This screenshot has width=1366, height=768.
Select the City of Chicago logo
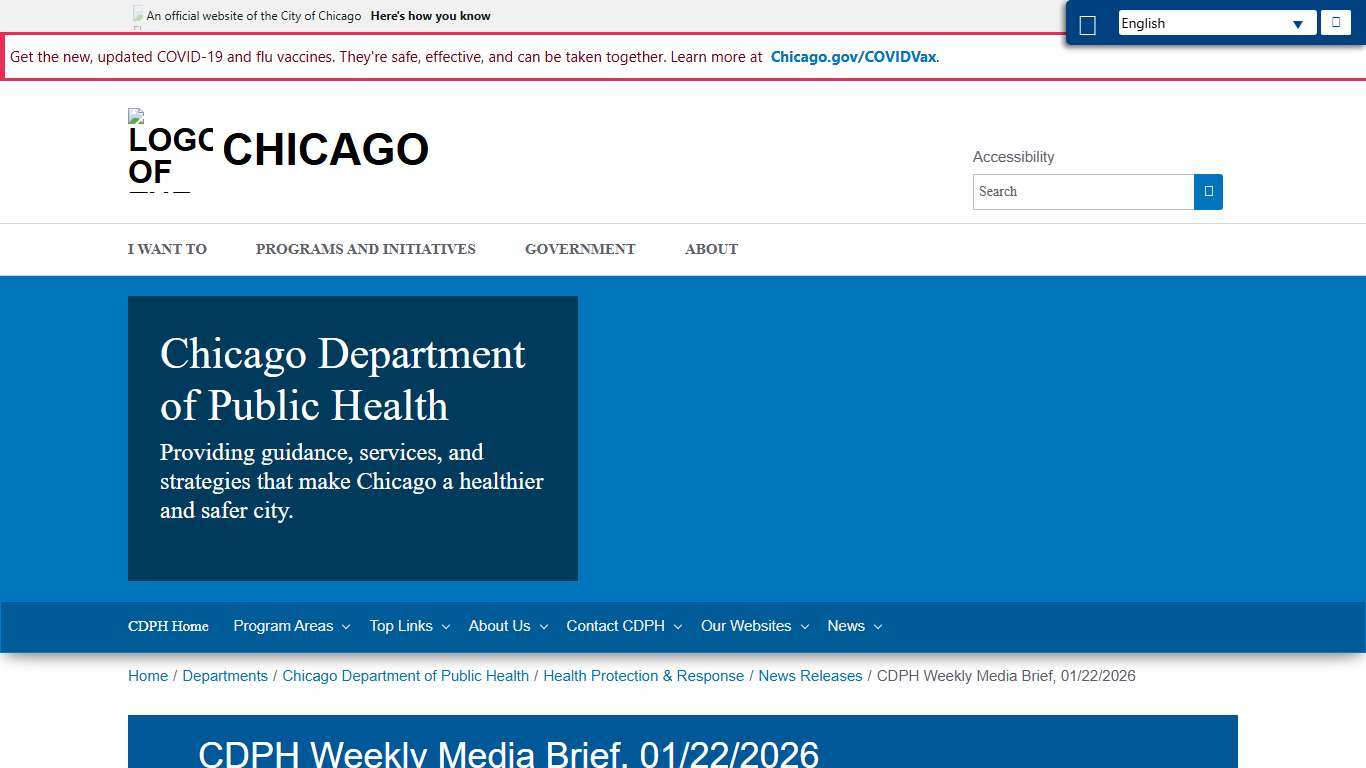tap(168, 150)
